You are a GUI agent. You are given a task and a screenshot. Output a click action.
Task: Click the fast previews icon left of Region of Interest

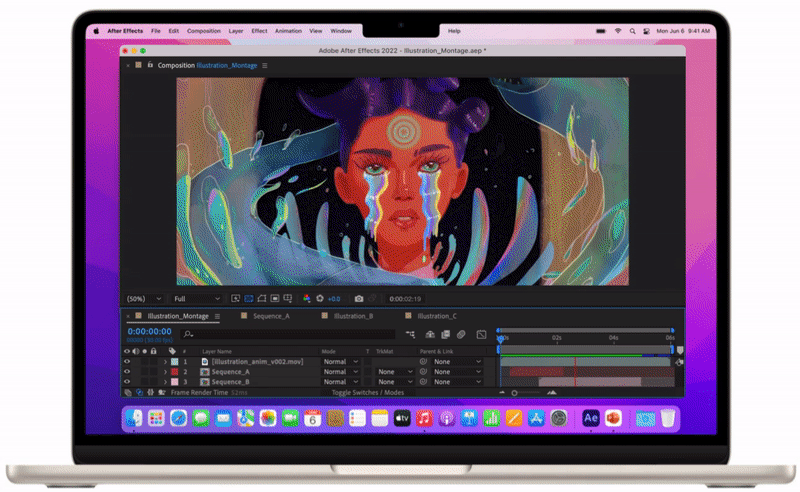click(x=235, y=299)
